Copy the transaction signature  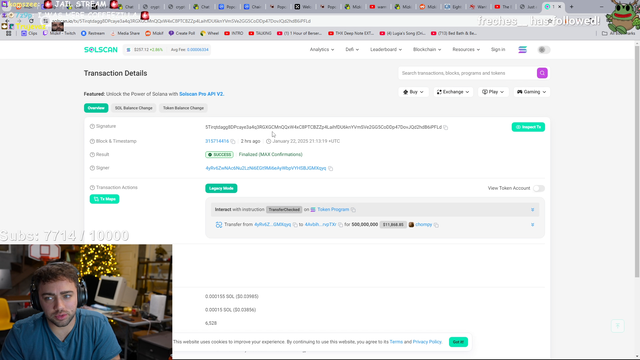[446, 127]
